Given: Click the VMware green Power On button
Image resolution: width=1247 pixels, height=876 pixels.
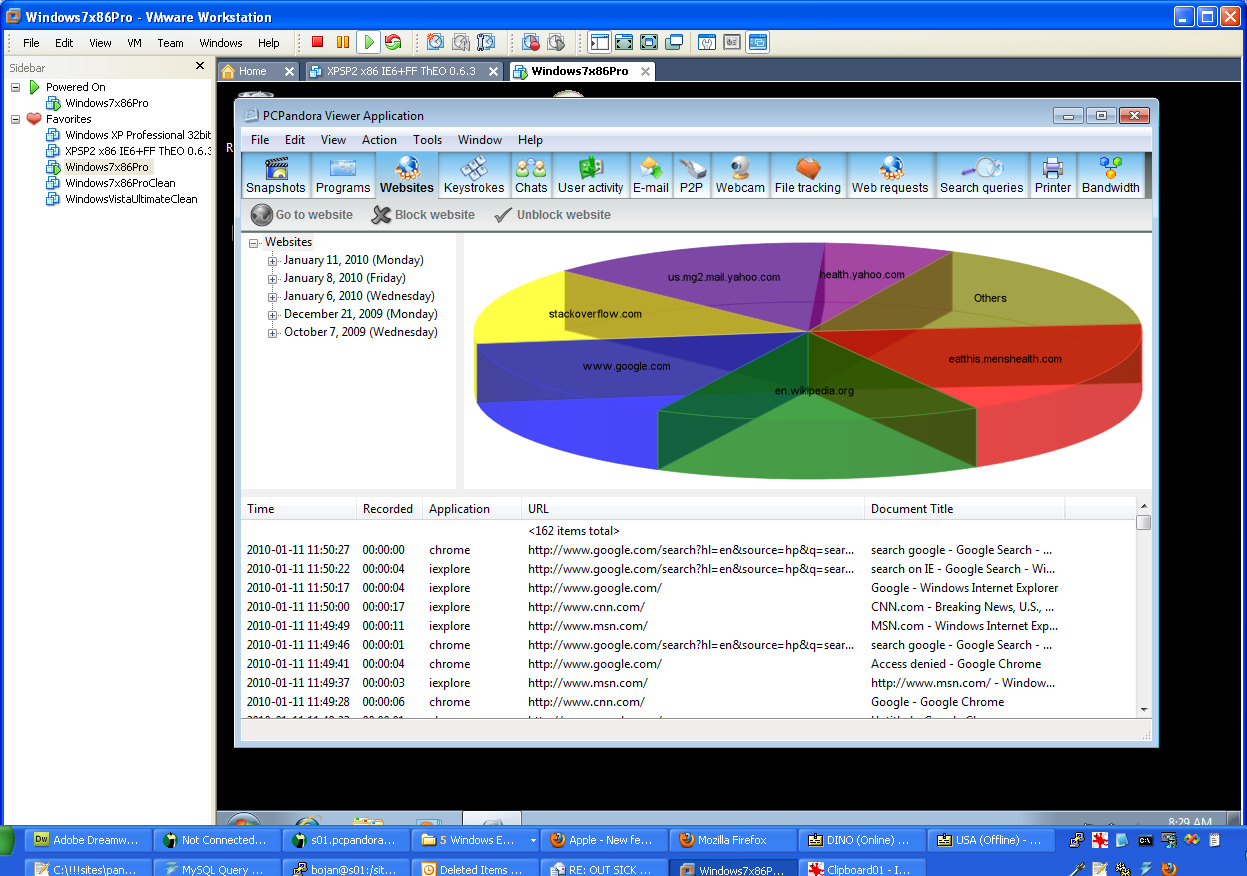Looking at the screenshot, I should 368,42.
